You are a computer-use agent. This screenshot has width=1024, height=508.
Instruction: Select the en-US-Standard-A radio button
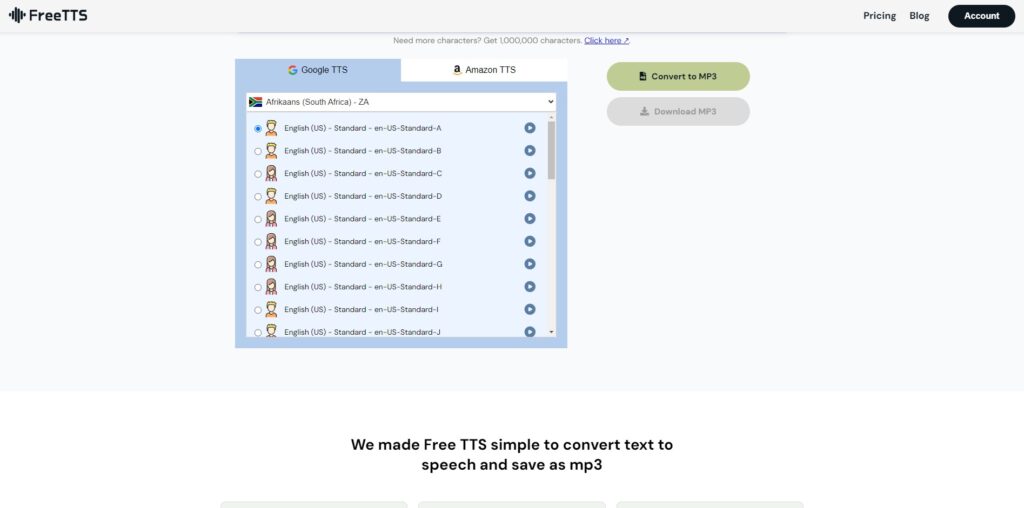pos(258,129)
